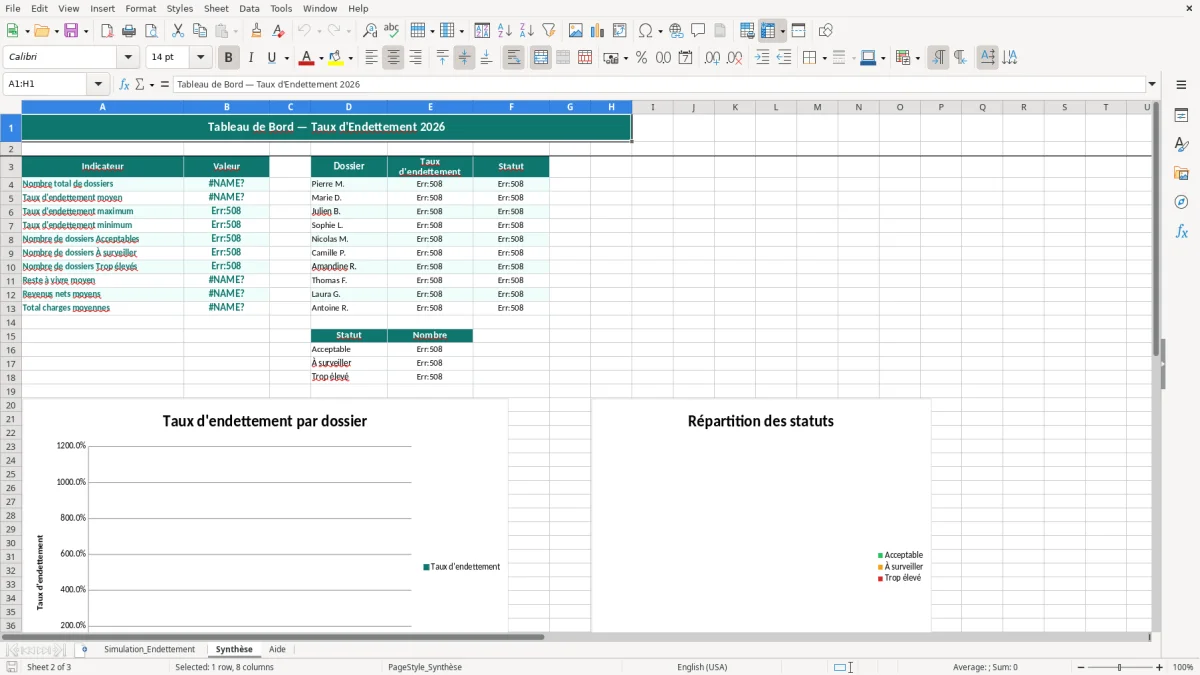
Task: Open Conditional Formatting dropdown arrow
Action: pos(917,58)
